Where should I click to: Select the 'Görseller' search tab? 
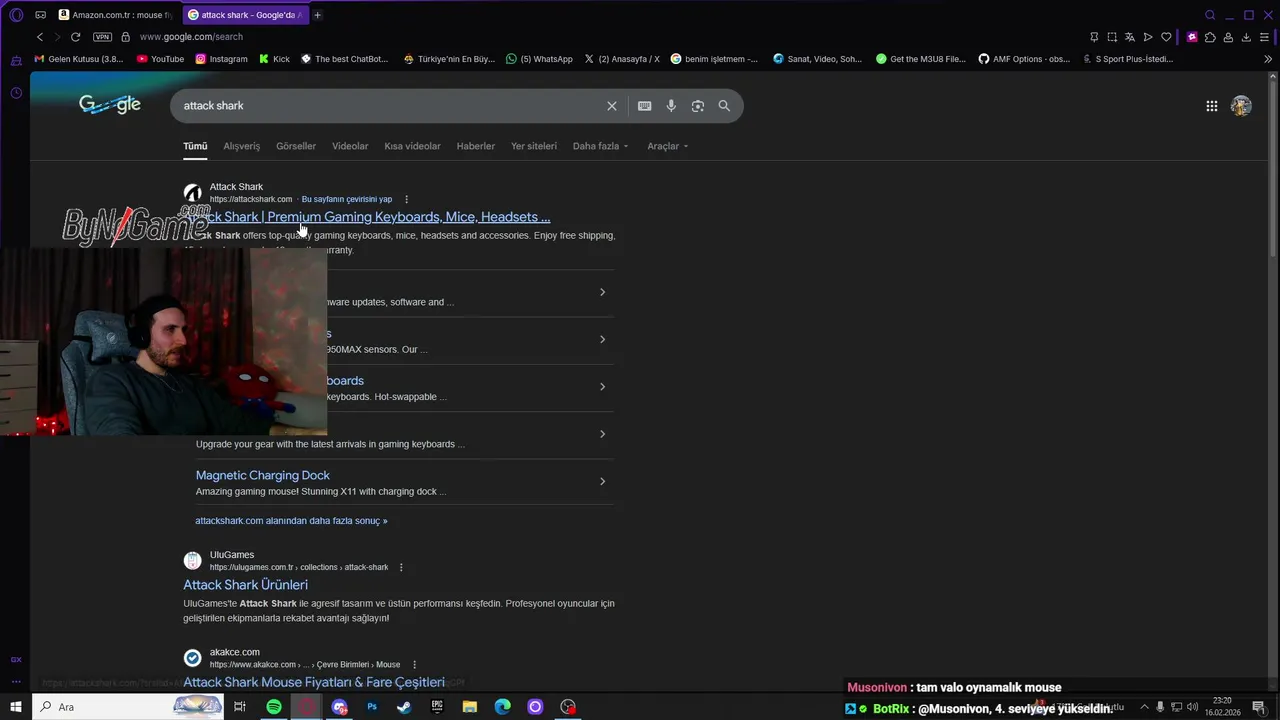coord(296,146)
